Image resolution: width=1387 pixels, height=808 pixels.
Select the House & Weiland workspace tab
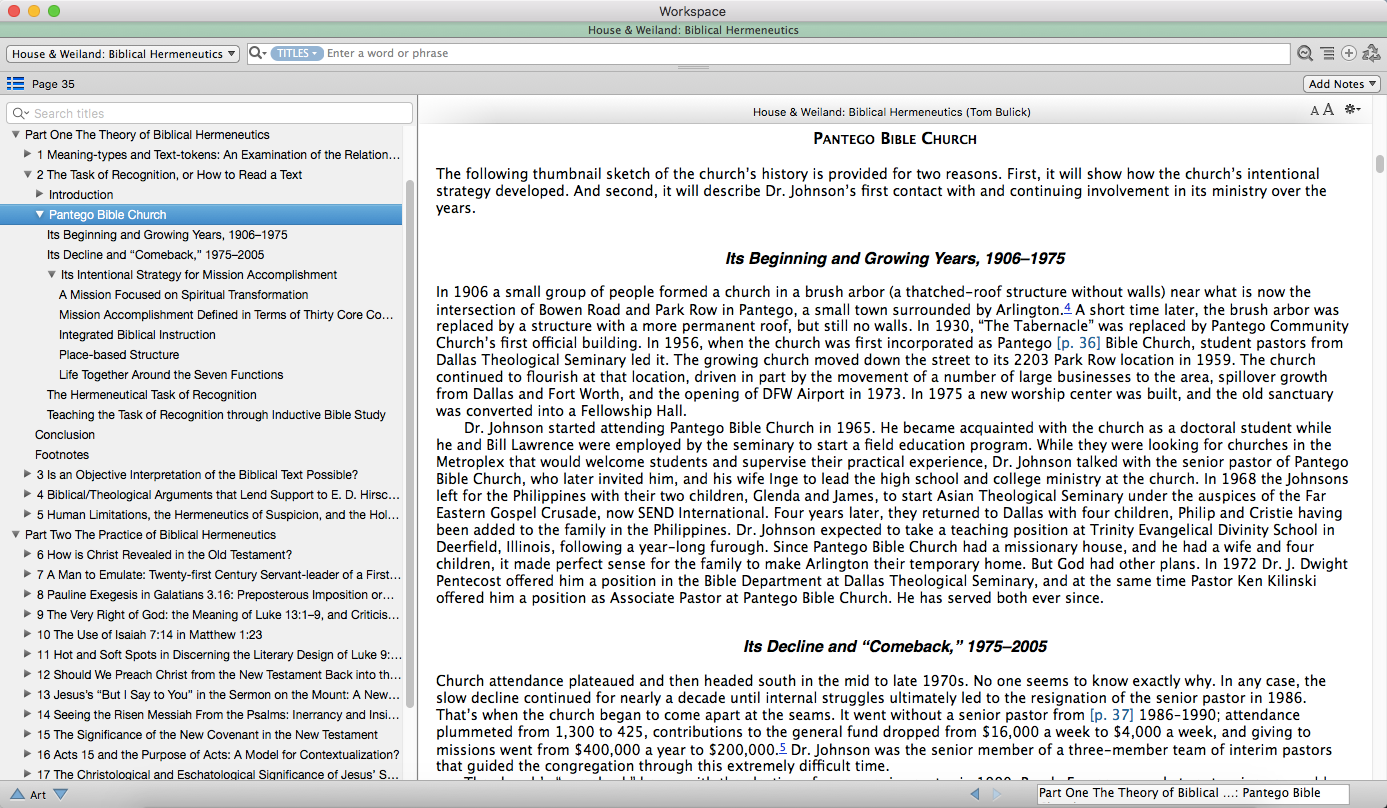(x=693, y=30)
